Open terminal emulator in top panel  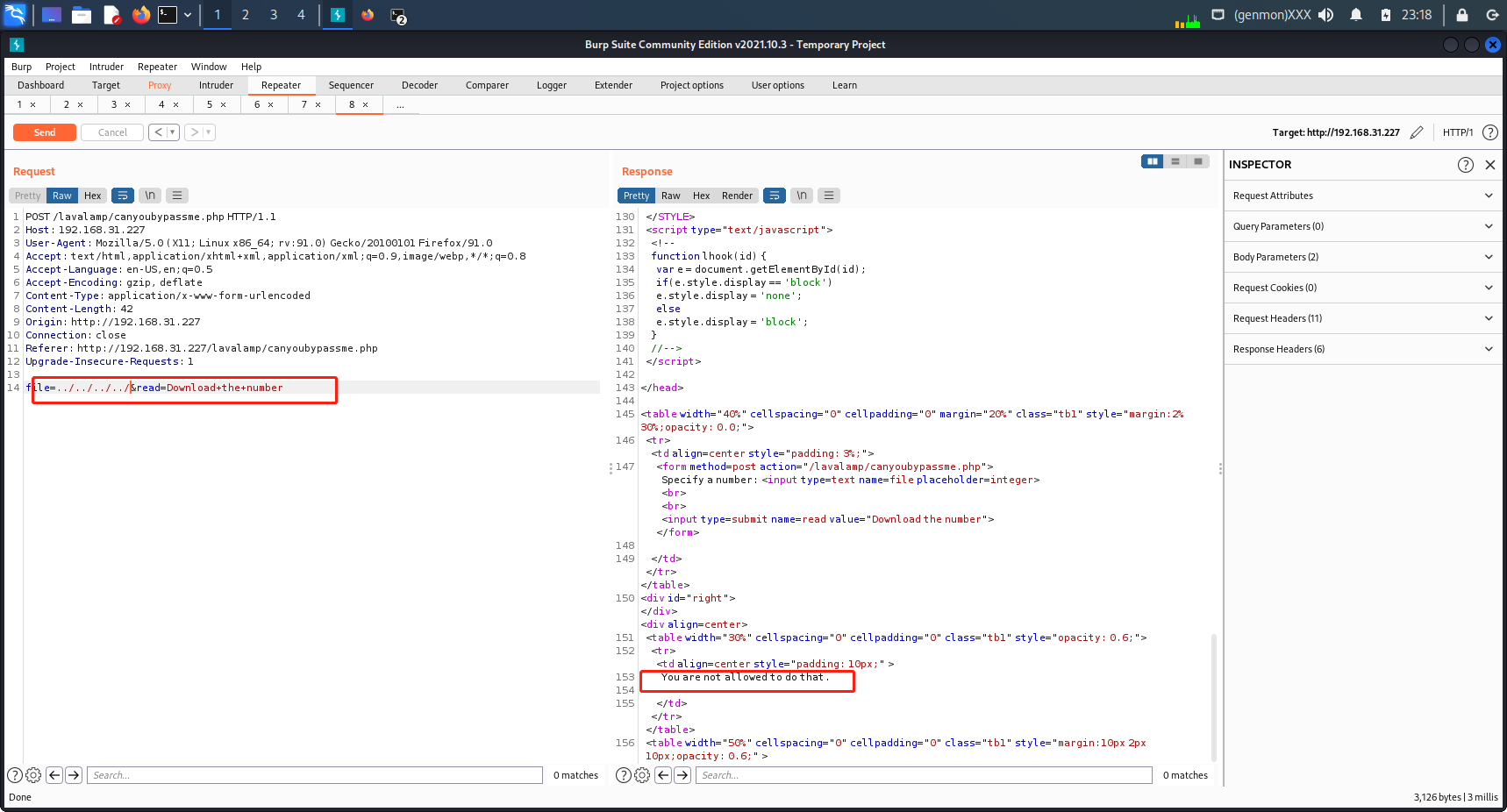(x=168, y=15)
